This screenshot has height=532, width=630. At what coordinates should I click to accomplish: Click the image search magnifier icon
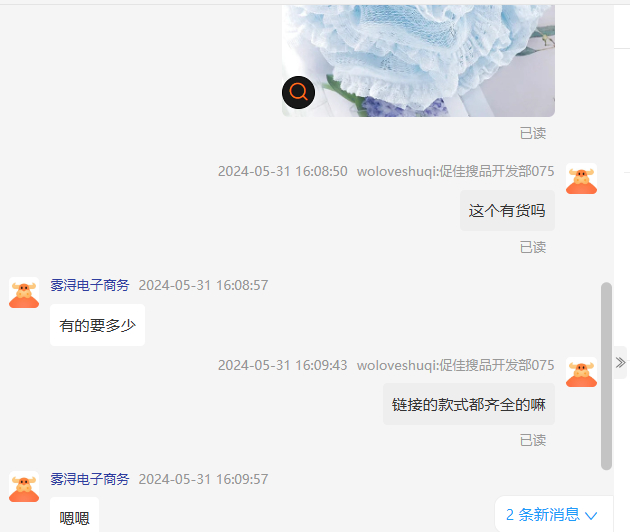pos(298,92)
